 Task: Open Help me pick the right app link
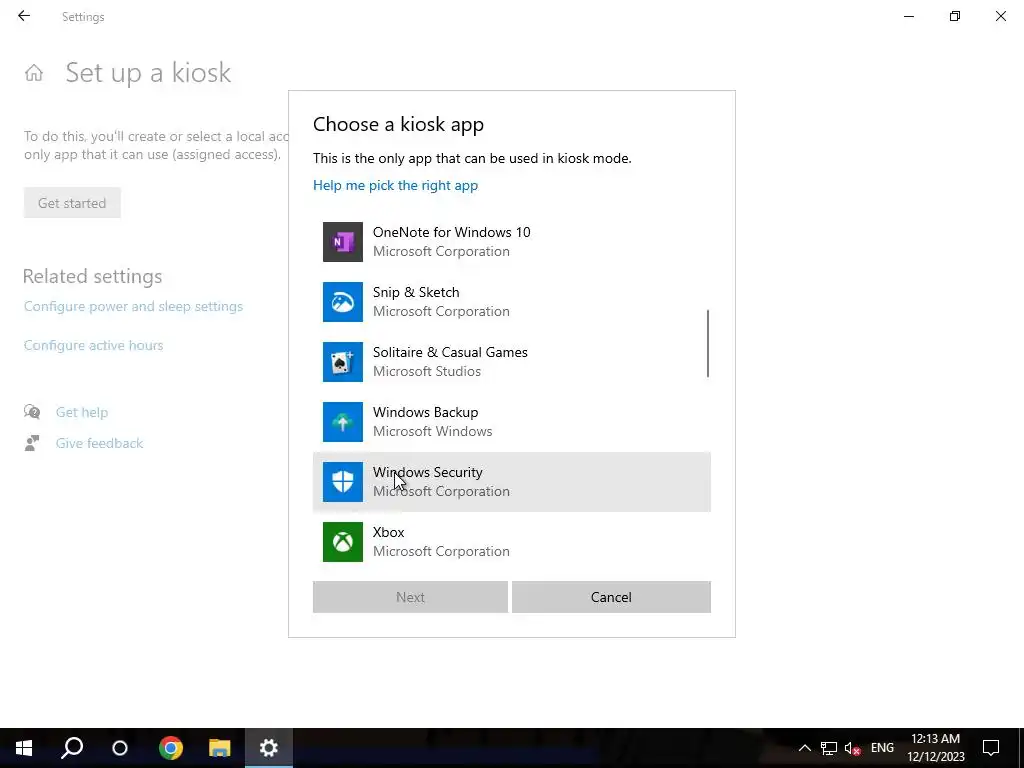[395, 185]
